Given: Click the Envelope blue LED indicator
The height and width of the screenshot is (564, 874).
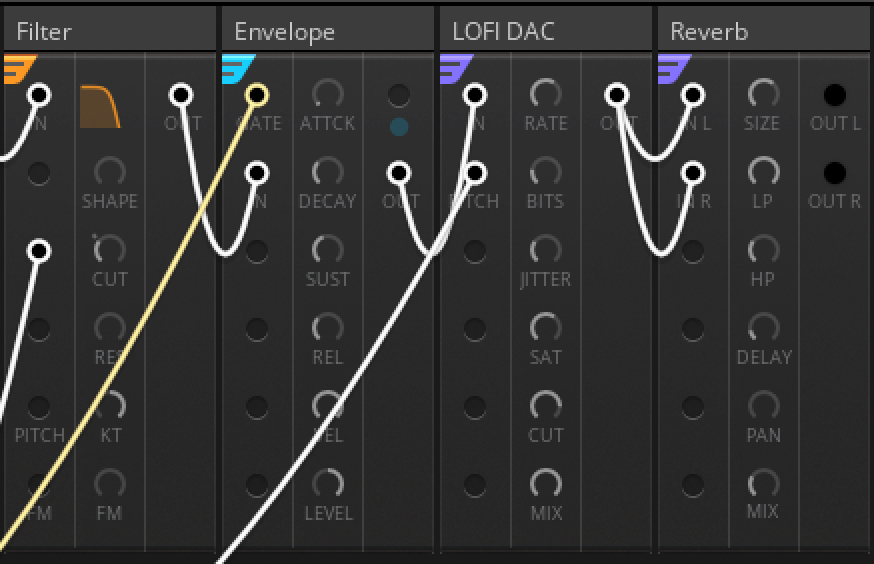Looking at the screenshot, I should tap(399, 127).
